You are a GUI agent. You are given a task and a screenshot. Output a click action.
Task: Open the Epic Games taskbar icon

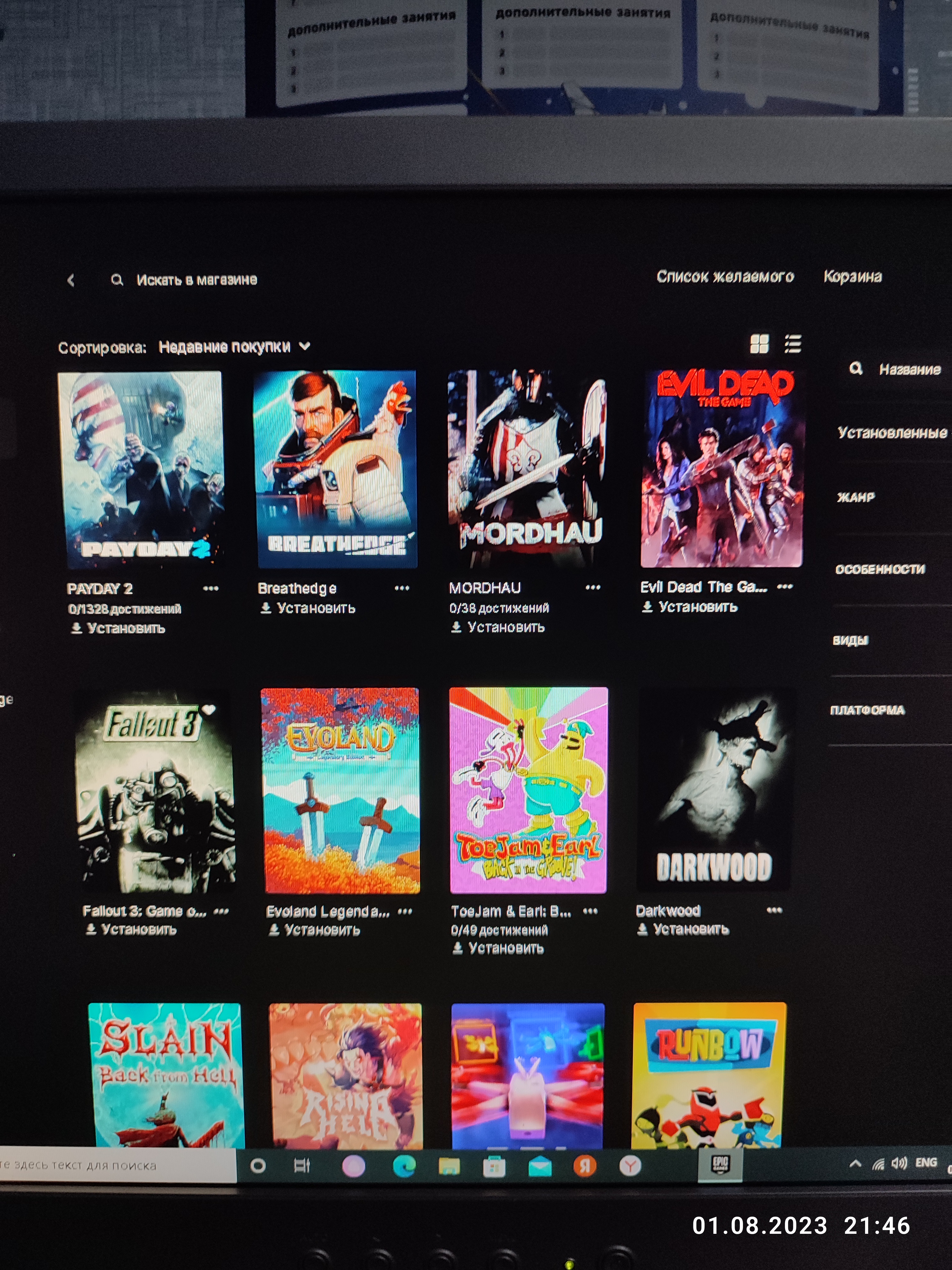coord(720,1165)
